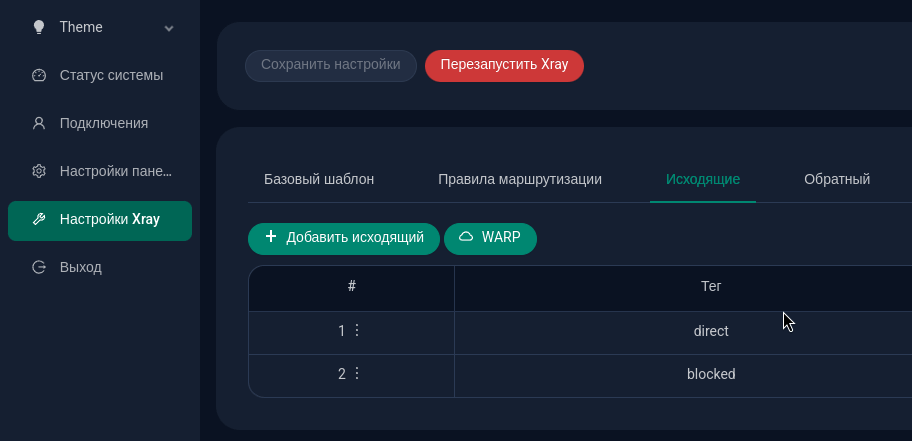
Task: Select the Обратный tab
Action: [837, 179]
